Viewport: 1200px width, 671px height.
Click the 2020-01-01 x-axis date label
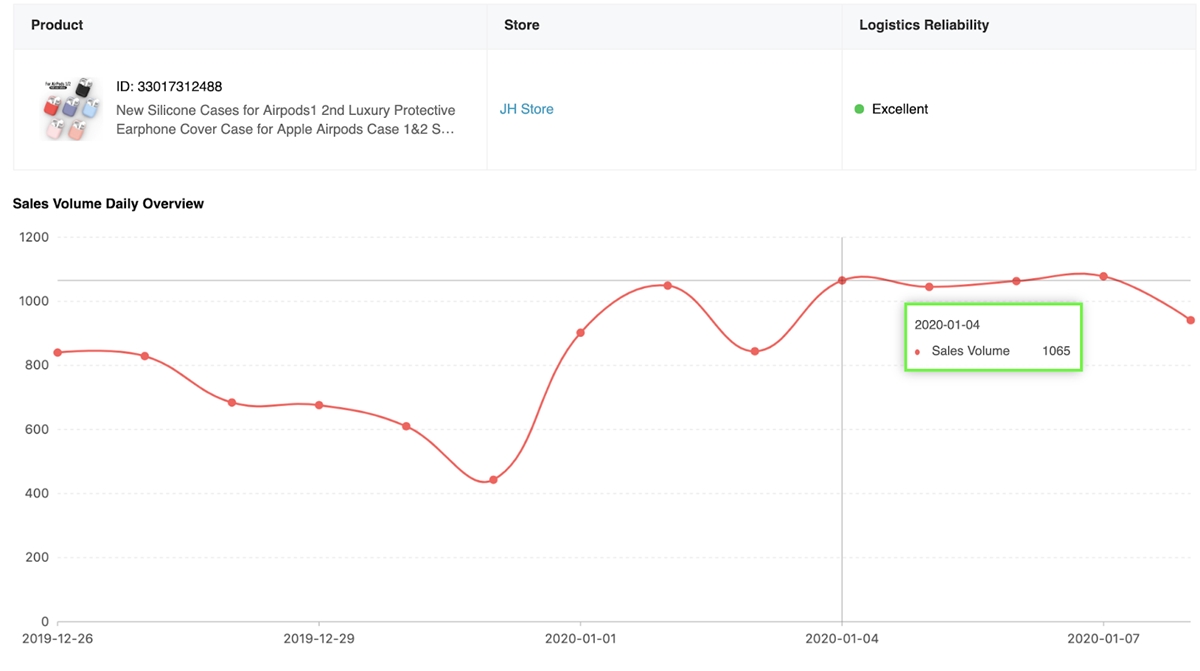click(x=580, y=638)
